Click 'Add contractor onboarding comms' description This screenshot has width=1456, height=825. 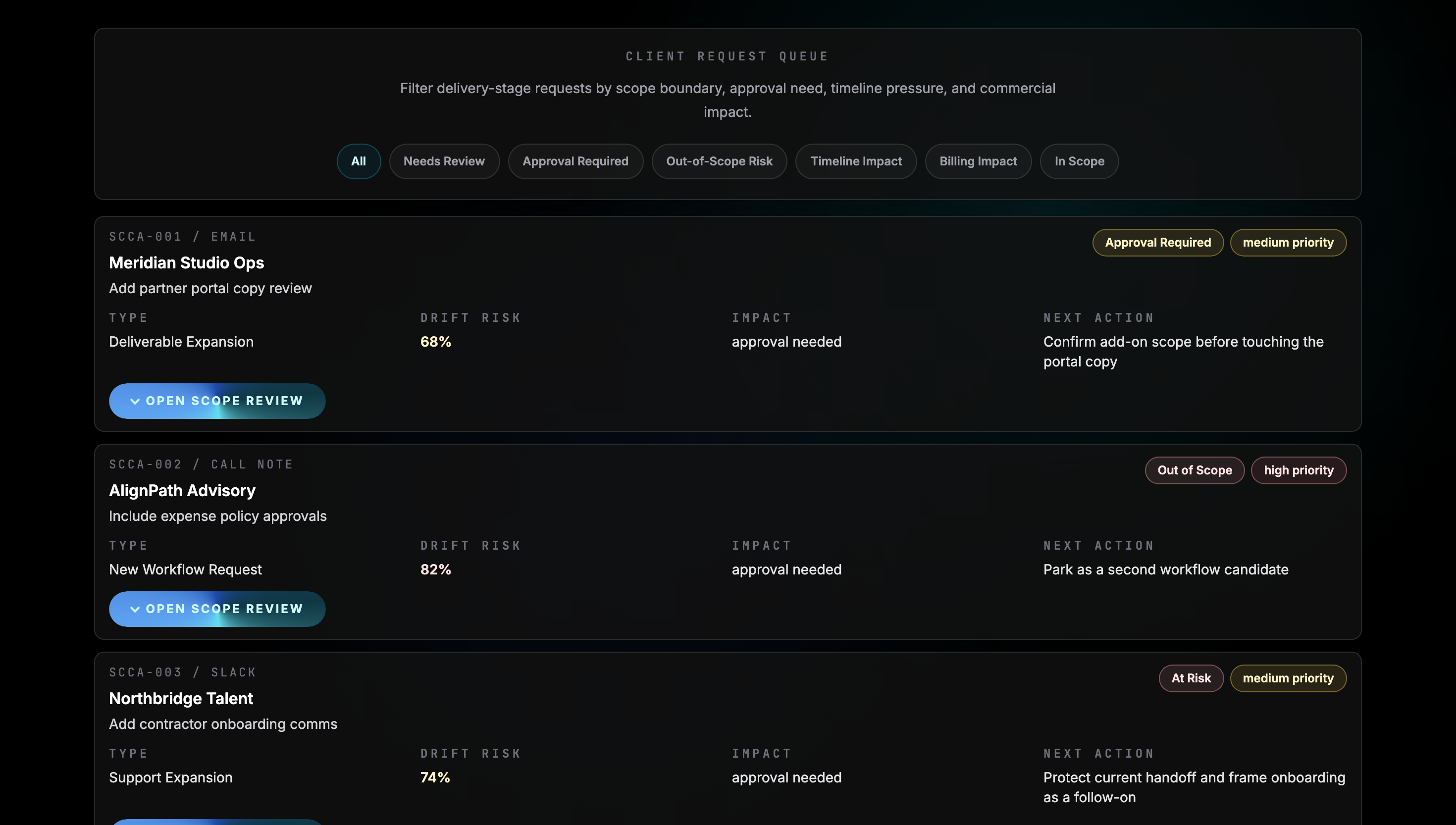click(223, 724)
